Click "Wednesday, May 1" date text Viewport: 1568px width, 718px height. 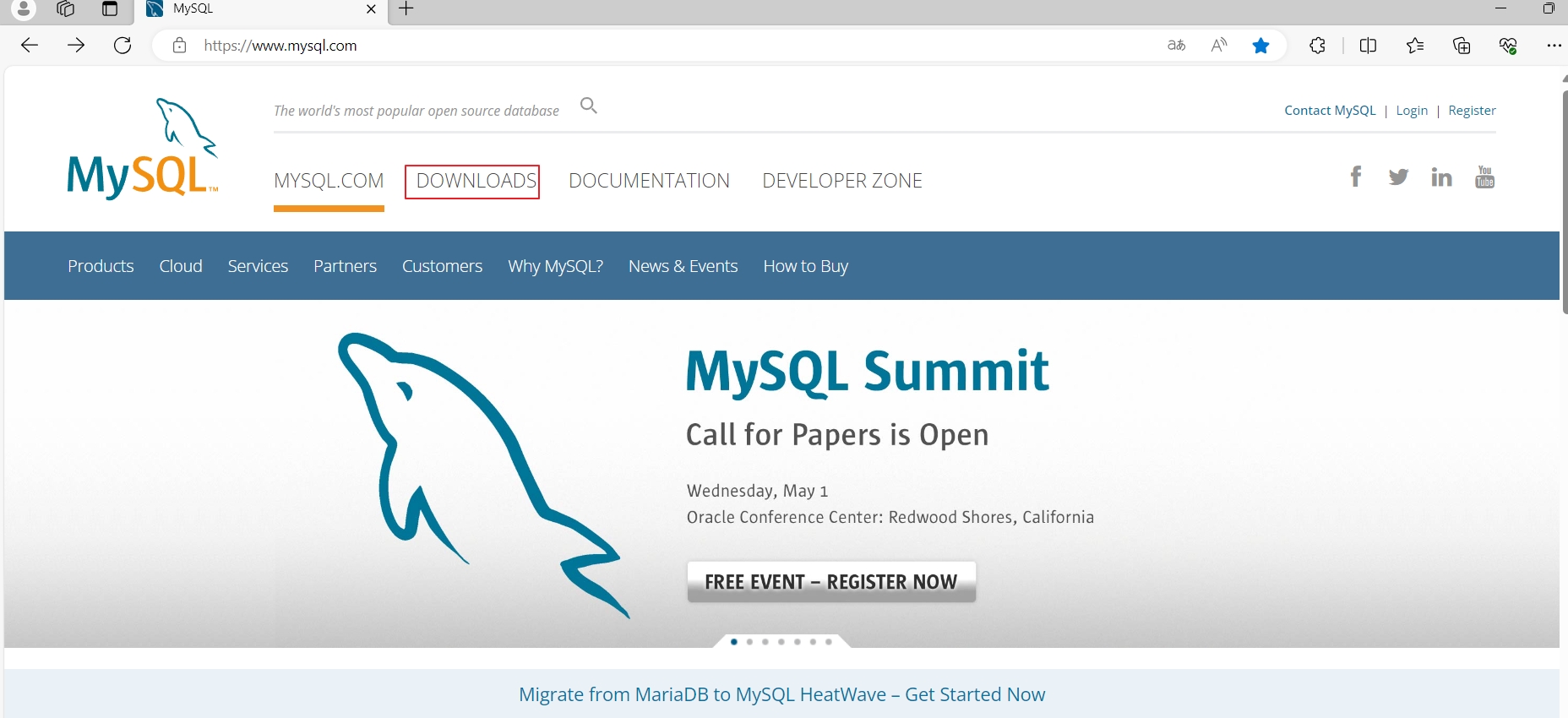(757, 491)
